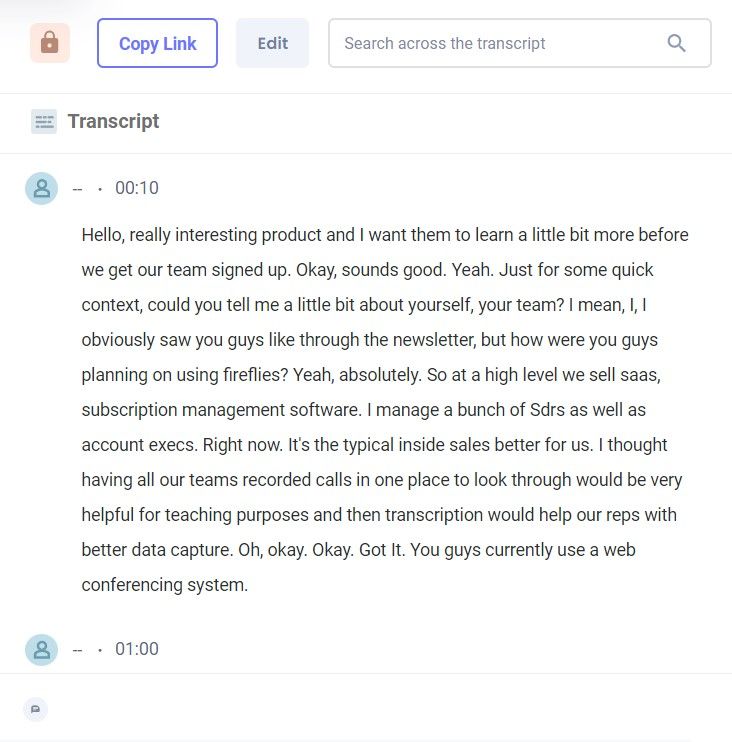
Task: Click the transcript lines icon beside the heading
Action: tap(44, 122)
